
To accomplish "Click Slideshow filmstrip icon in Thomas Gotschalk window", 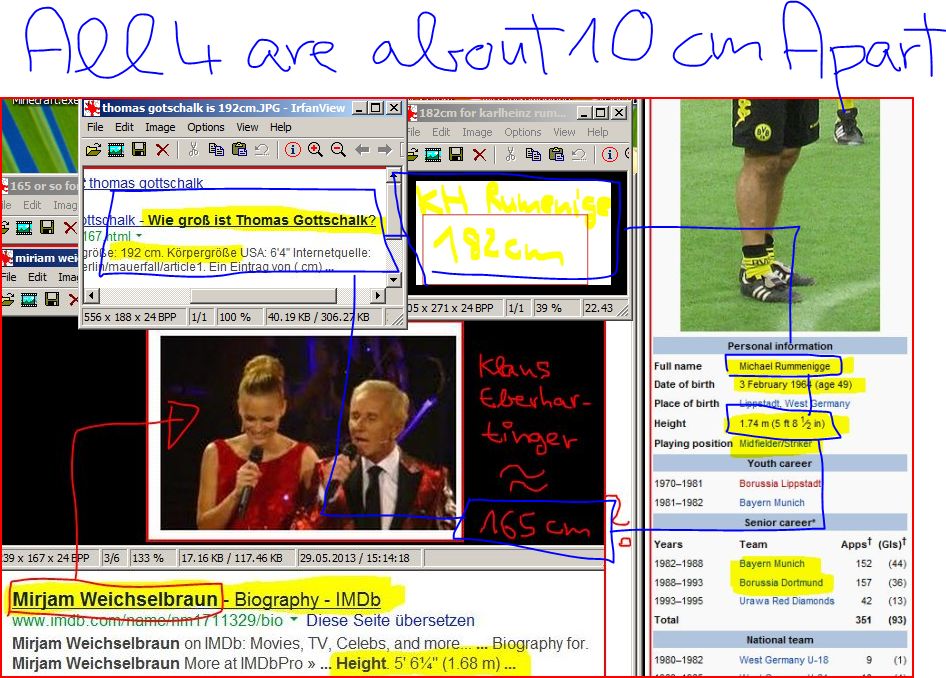I will pos(116,150).
